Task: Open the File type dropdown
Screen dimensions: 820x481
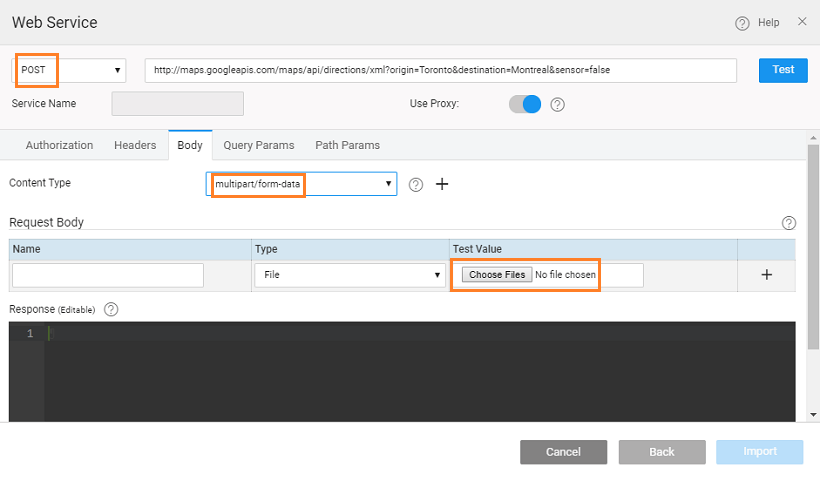Action: 349,275
